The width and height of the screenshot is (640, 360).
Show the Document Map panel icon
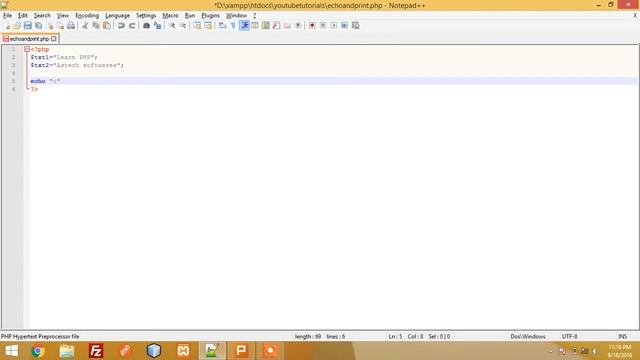[265, 25]
